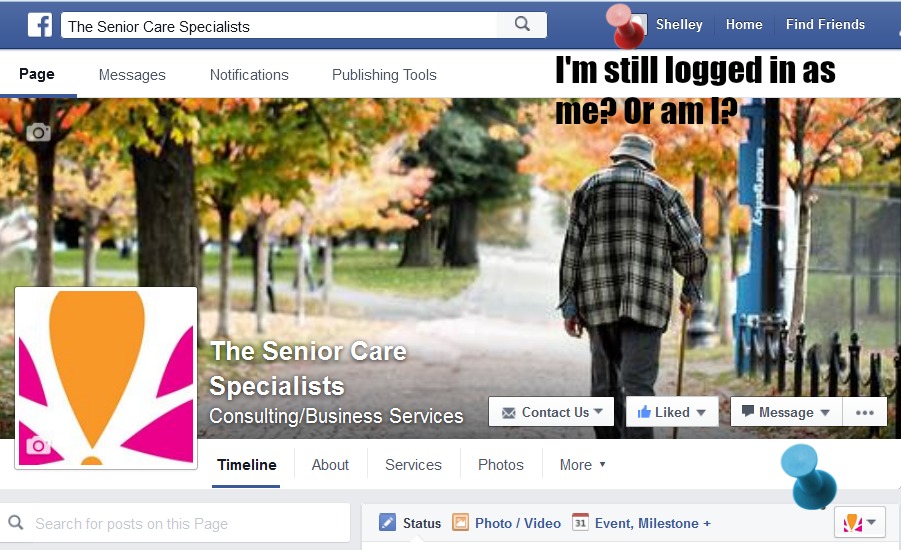Toggle the Liked button

[672, 412]
